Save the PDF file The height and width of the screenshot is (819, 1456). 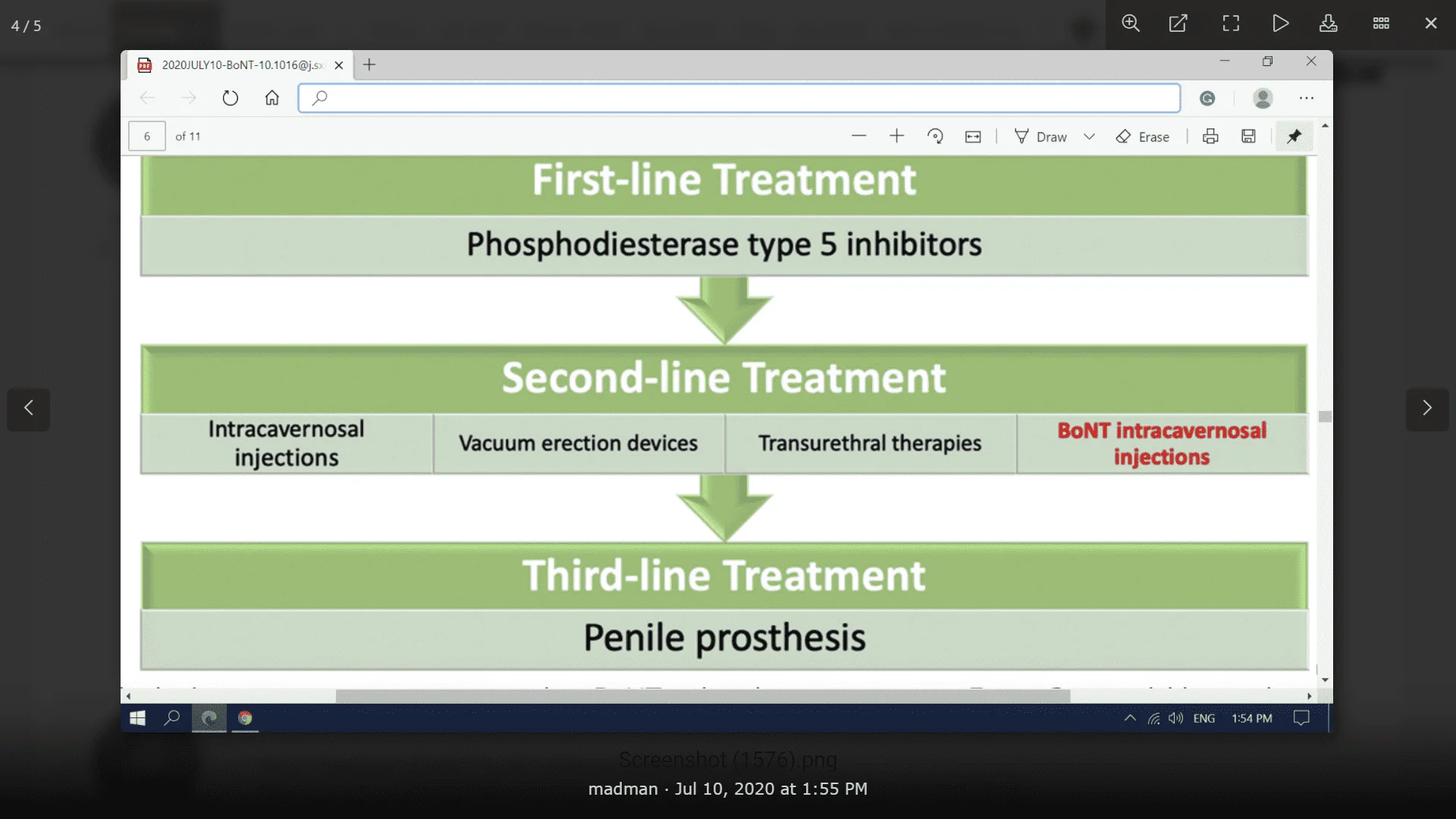click(x=1248, y=136)
